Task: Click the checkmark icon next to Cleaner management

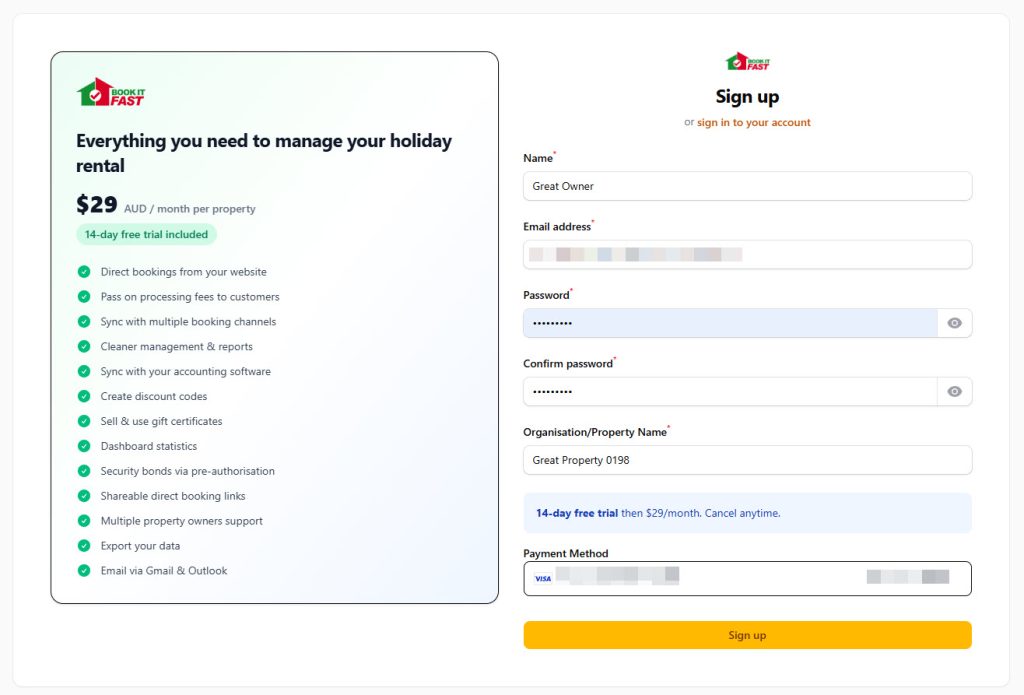Action: pyautogui.click(x=84, y=347)
